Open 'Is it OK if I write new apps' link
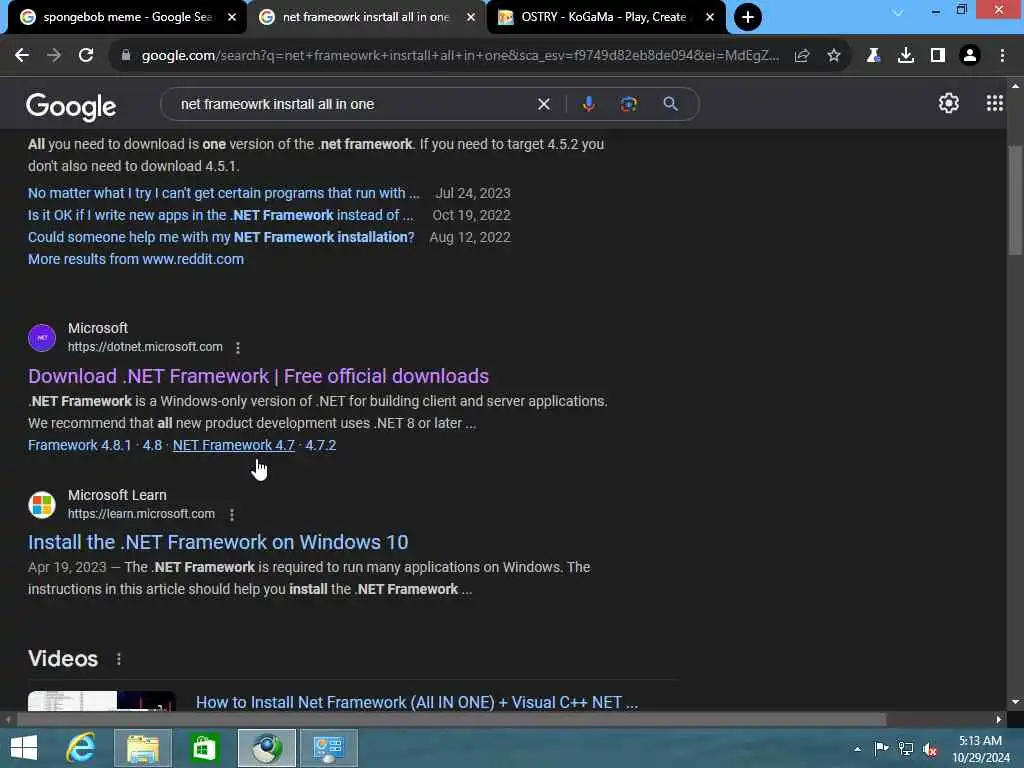 point(221,216)
